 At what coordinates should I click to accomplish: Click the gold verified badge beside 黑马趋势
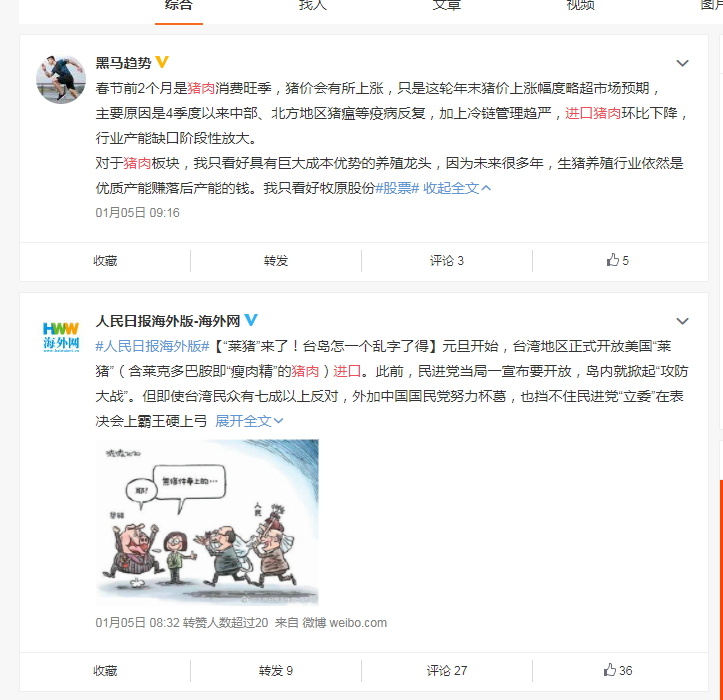pos(162,62)
